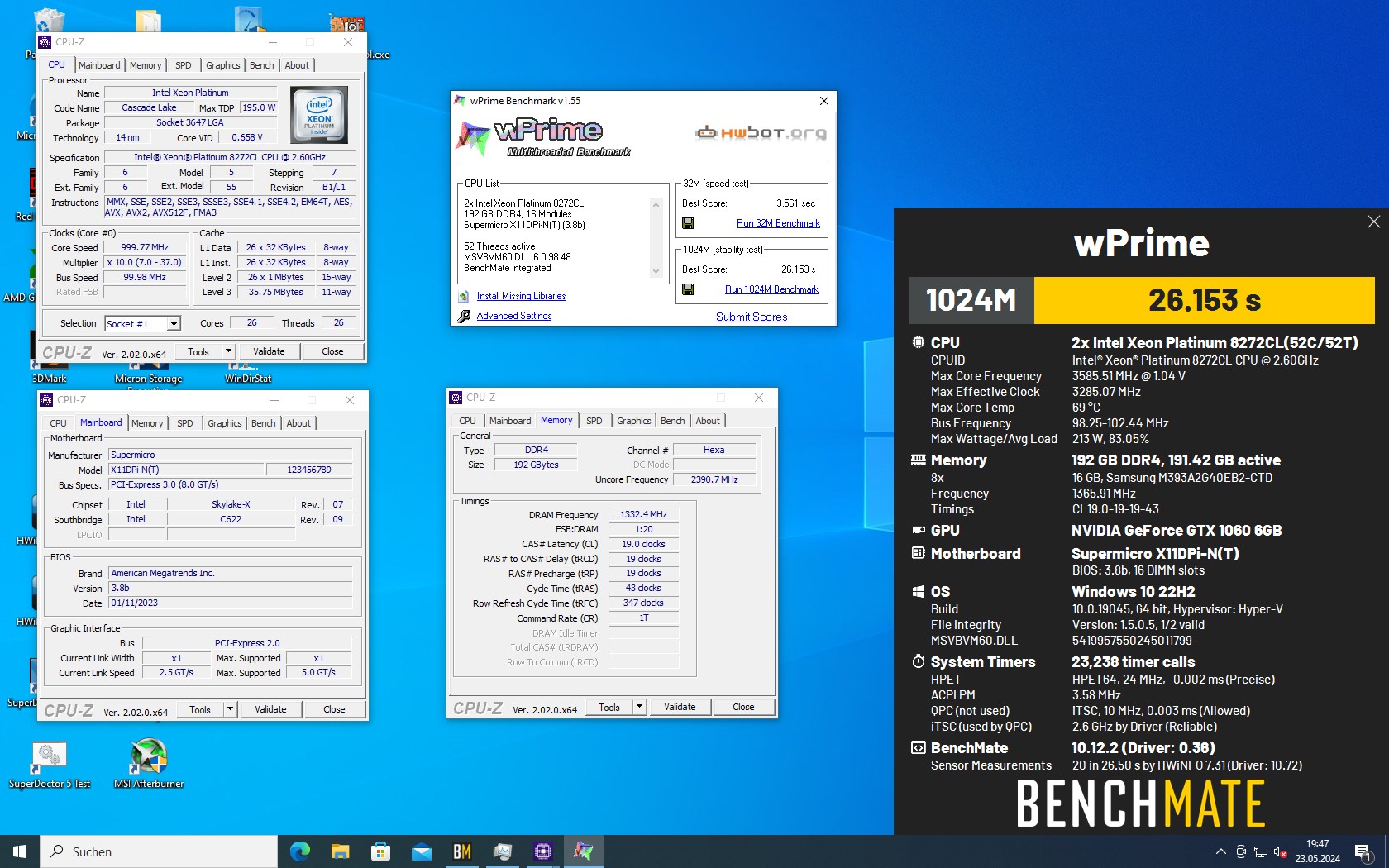The width and height of the screenshot is (1389, 868).
Task: Open Tools dropdown arrow in Mainboard CPU-Z
Action: 230,709
